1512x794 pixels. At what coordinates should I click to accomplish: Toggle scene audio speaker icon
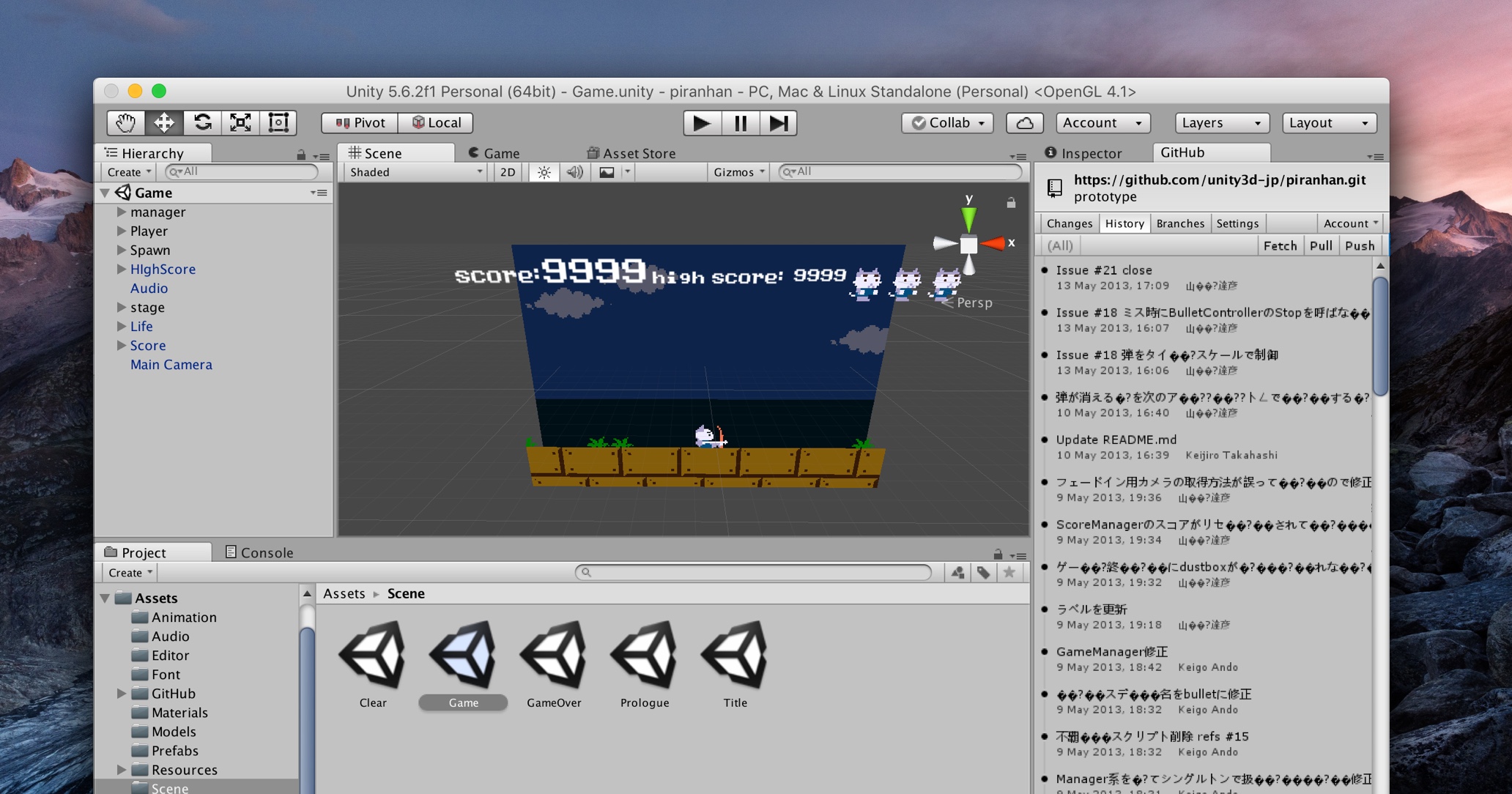pyautogui.click(x=575, y=172)
